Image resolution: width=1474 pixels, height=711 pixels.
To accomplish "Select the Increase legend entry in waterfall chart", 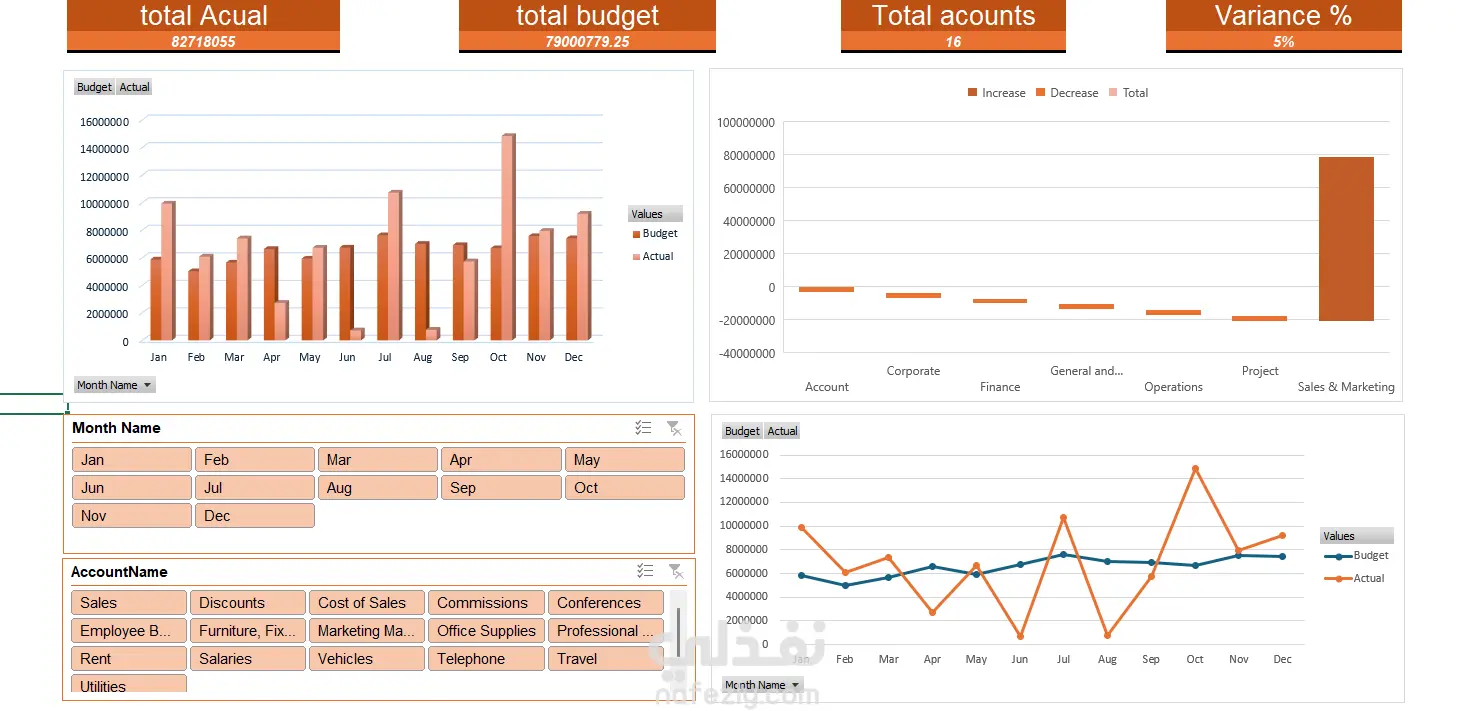I will [996, 92].
